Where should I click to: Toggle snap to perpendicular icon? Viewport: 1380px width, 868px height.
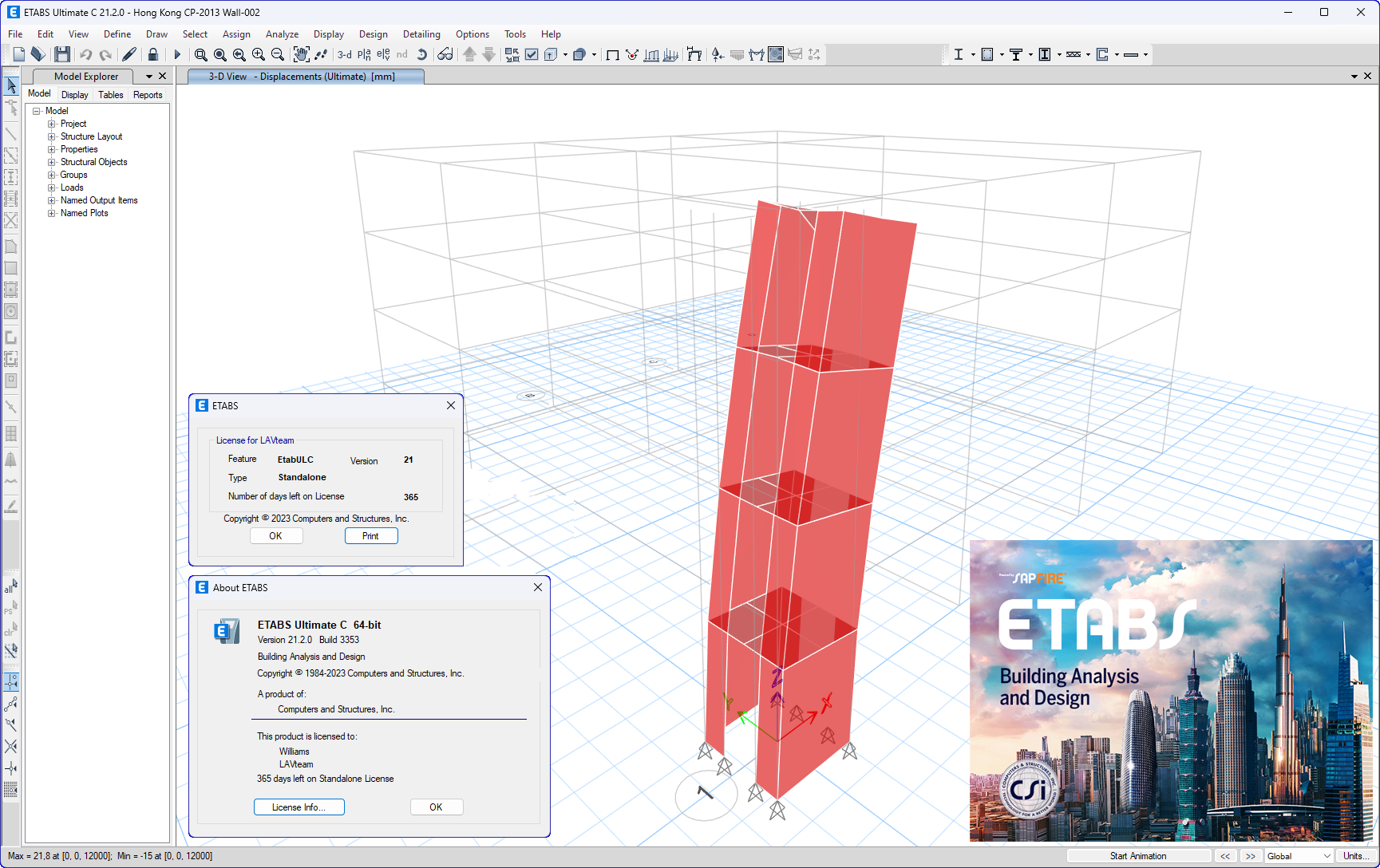click(x=11, y=768)
